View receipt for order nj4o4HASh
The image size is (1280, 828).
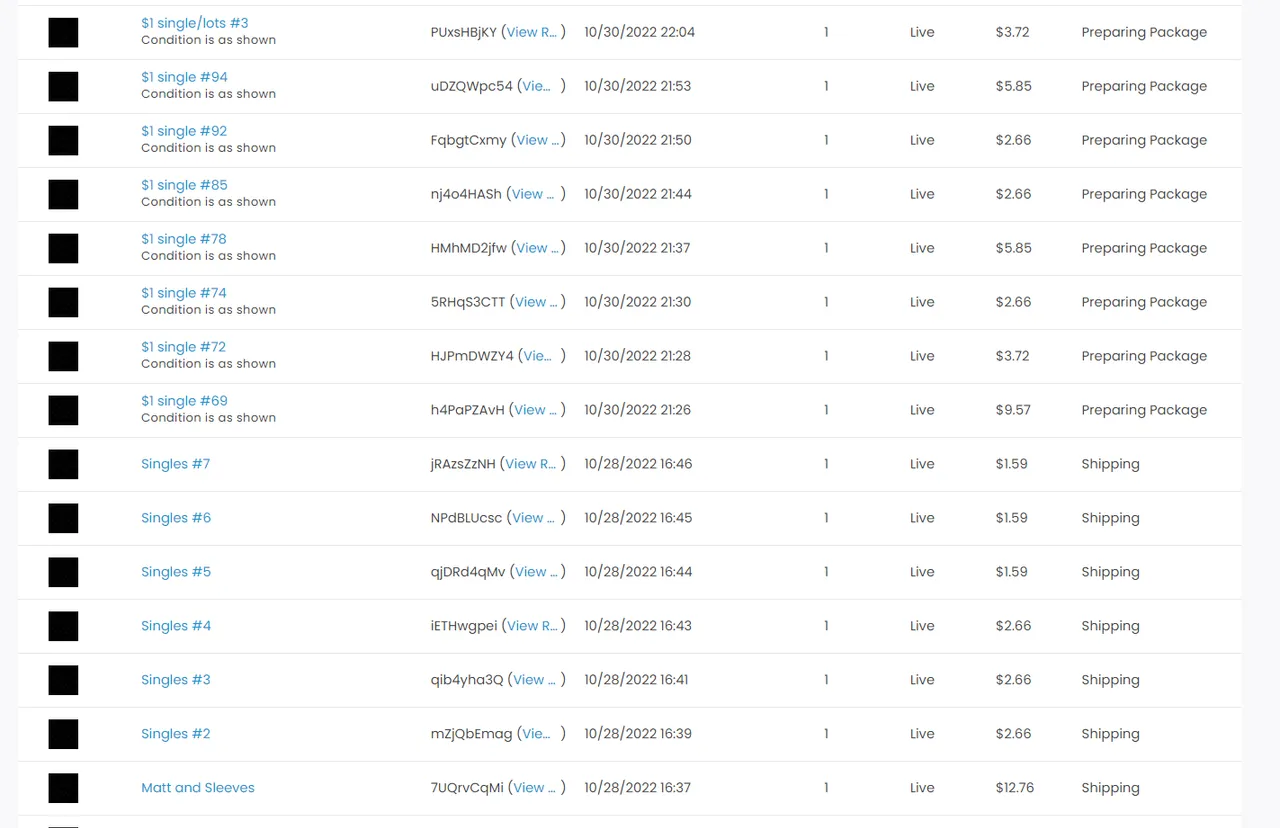coord(532,194)
